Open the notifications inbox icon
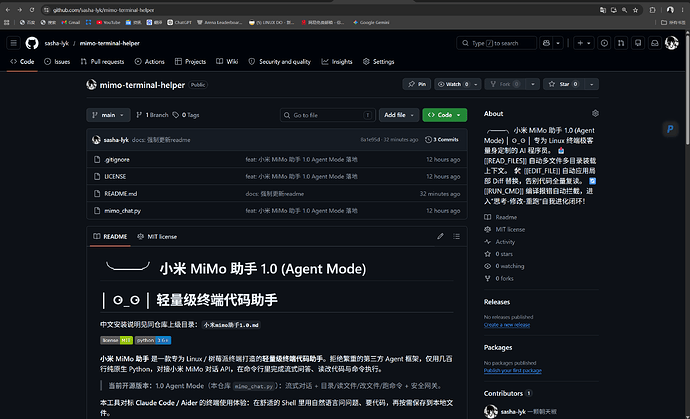 coord(655,43)
